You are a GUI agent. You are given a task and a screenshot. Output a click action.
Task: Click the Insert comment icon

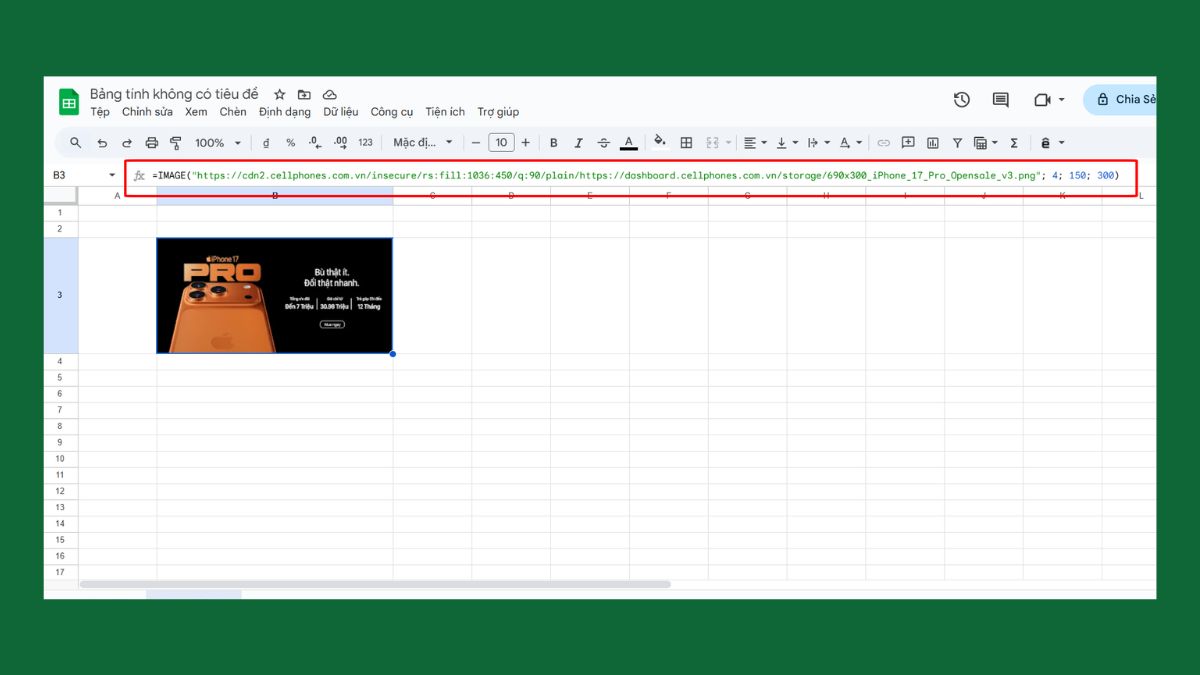(909, 142)
